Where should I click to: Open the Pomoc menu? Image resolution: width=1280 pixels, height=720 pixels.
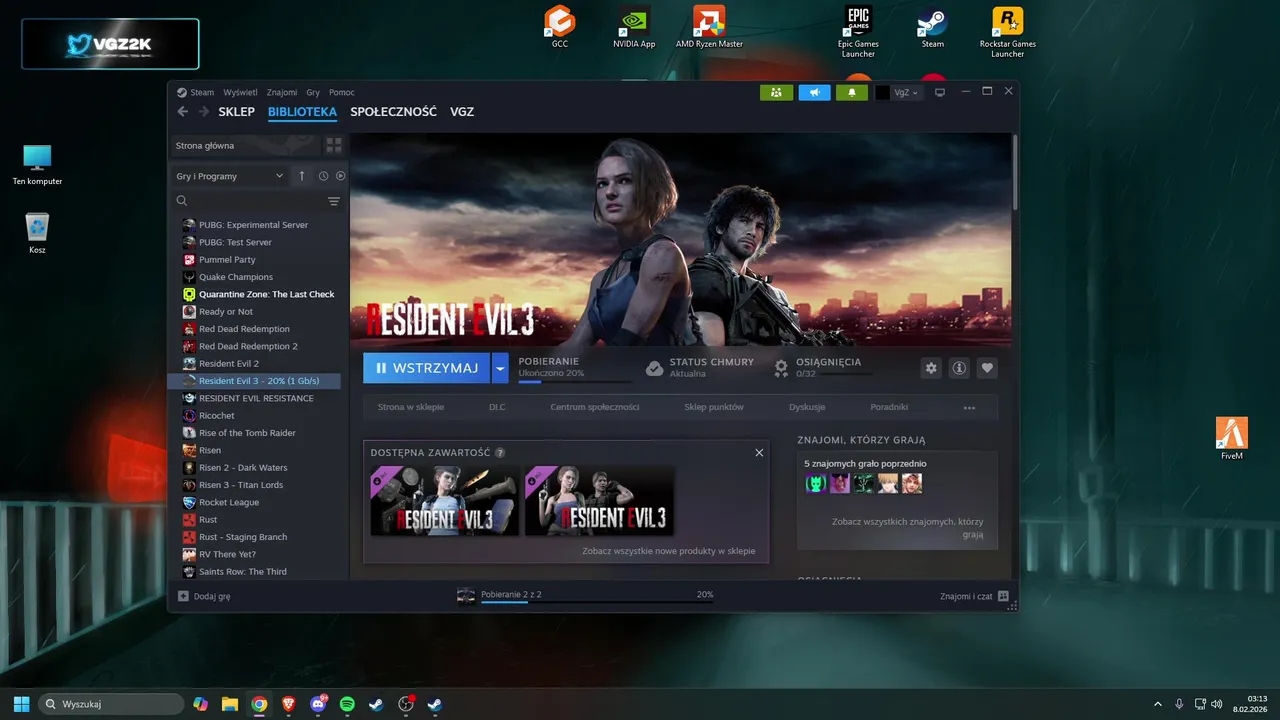[342, 92]
